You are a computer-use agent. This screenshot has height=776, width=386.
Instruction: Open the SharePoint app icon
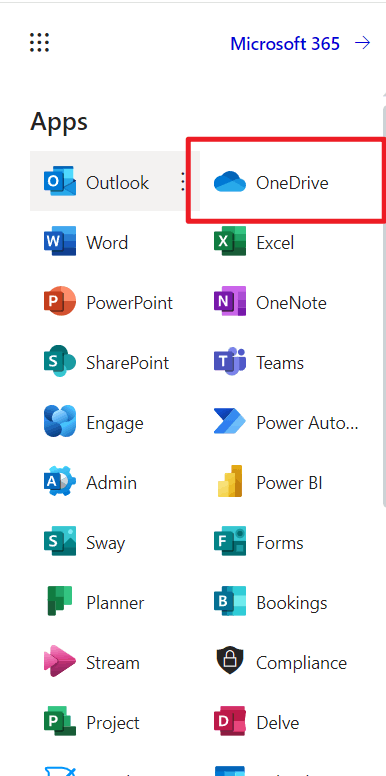(60, 361)
